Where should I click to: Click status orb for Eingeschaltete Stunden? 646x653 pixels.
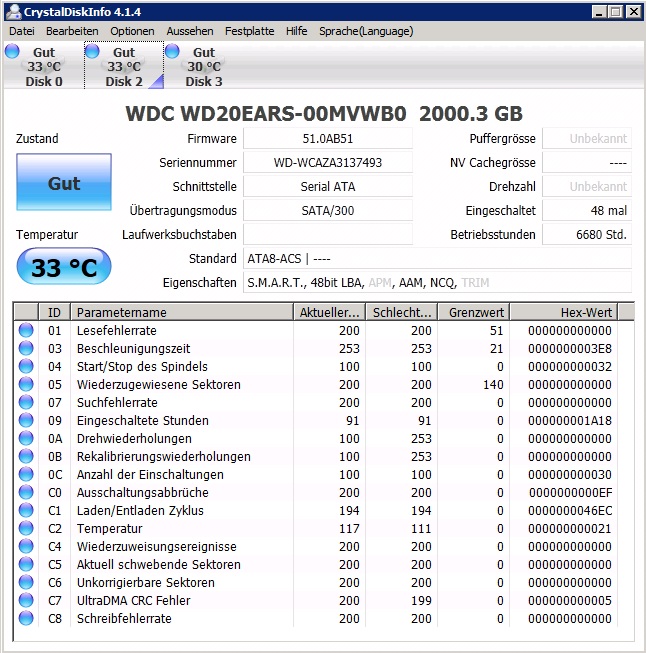pos(26,420)
